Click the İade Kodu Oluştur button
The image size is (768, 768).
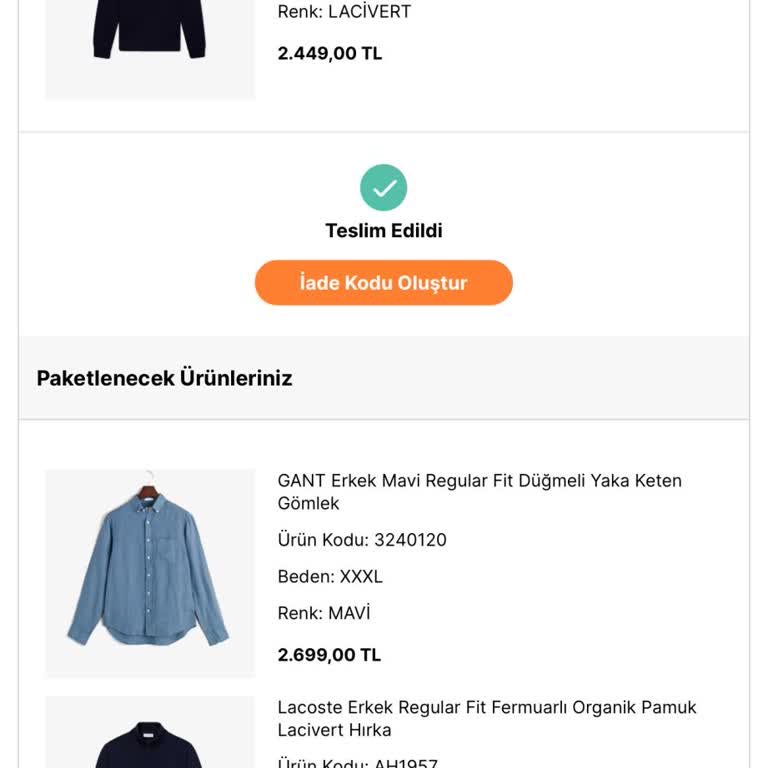point(384,283)
